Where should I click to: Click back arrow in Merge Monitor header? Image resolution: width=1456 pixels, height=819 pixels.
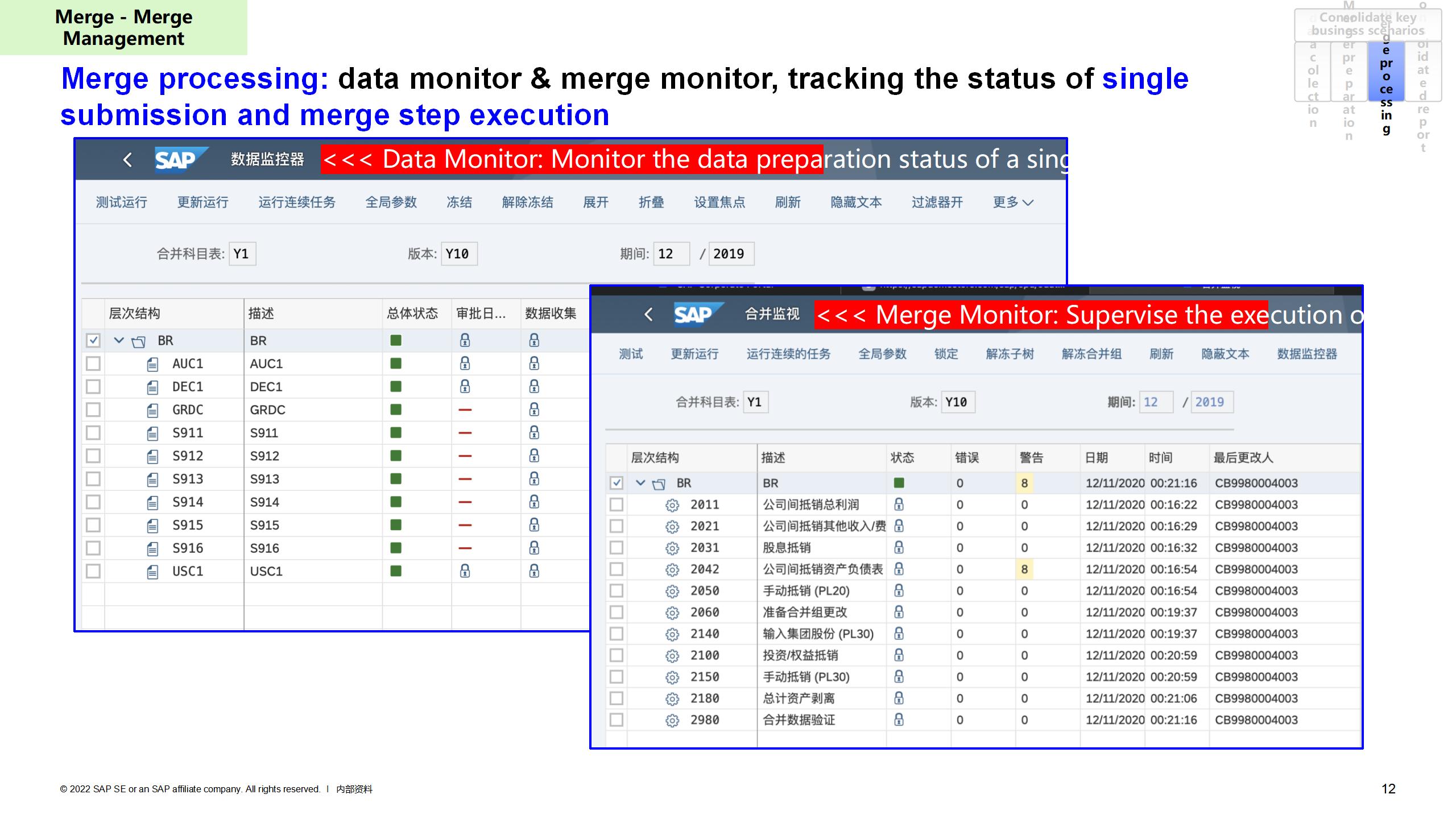[648, 315]
